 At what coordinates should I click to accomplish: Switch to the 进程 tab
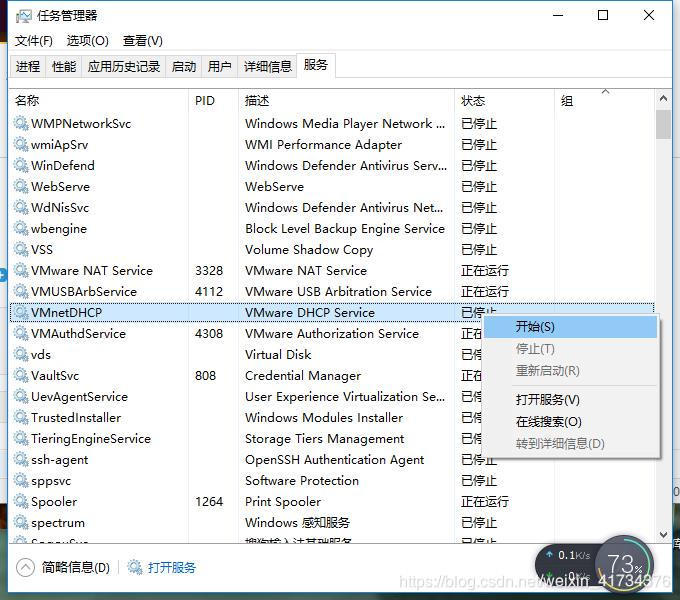coord(27,67)
